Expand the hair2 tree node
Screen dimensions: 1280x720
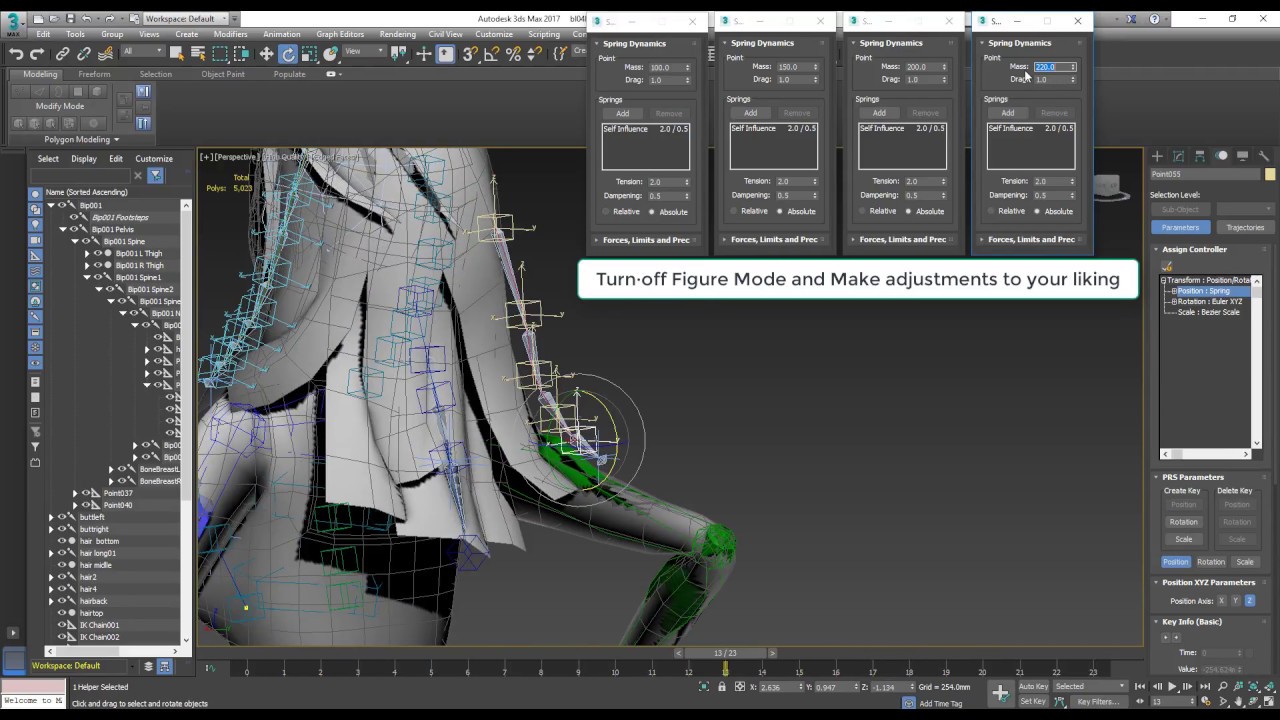[51, 577]
